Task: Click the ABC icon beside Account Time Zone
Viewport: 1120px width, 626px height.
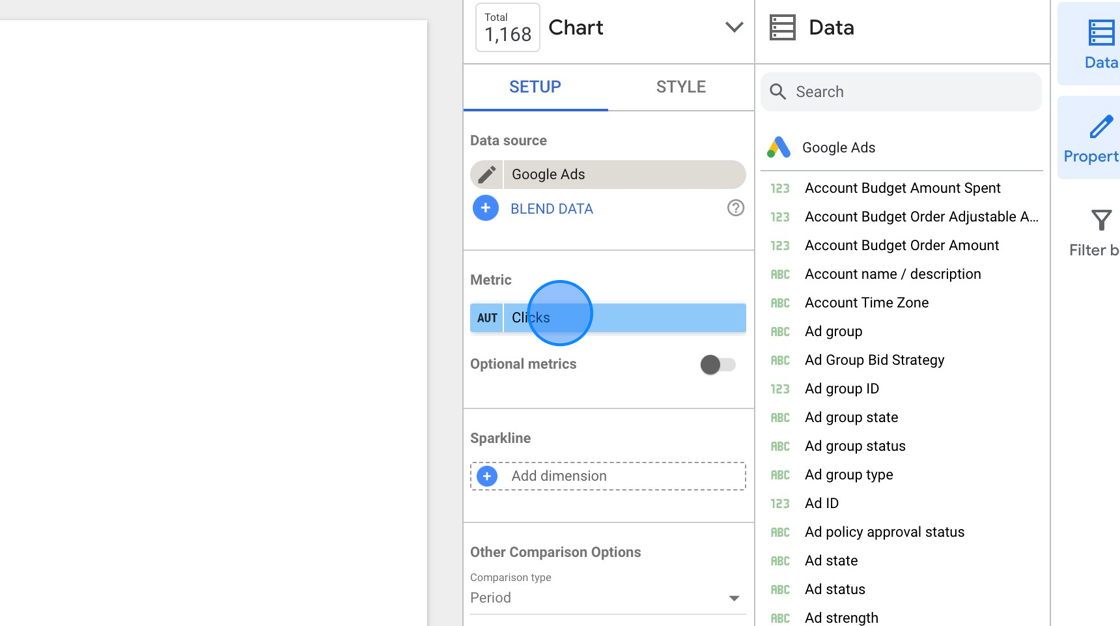Action: pyautogui.click(x=781, y=302)
